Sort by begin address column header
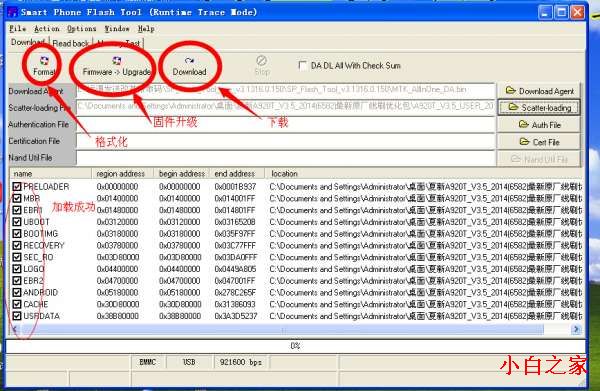The image size is (600, 391). [182, 174]
